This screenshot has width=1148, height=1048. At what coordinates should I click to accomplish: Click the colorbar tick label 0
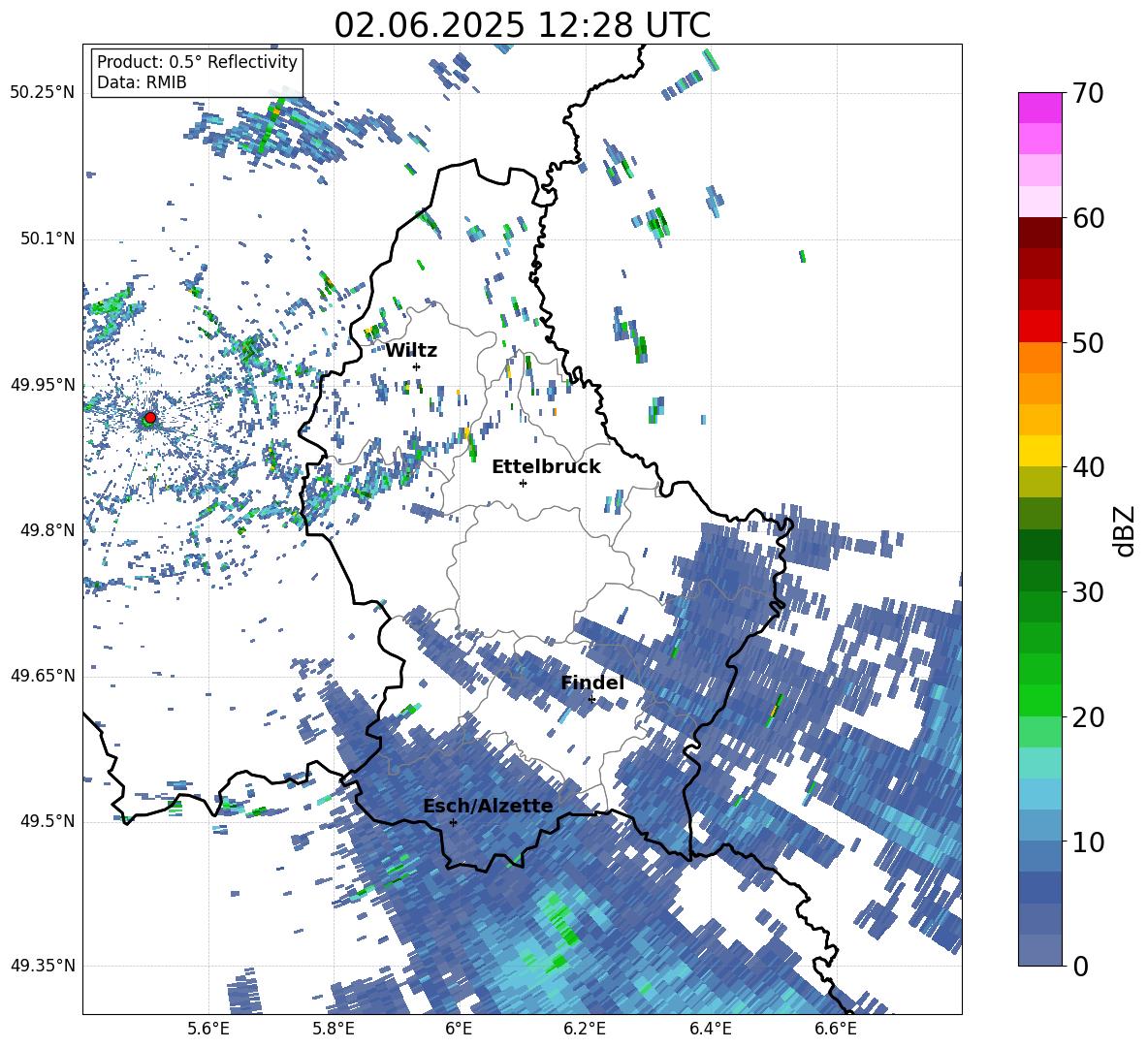[1080, 966]
